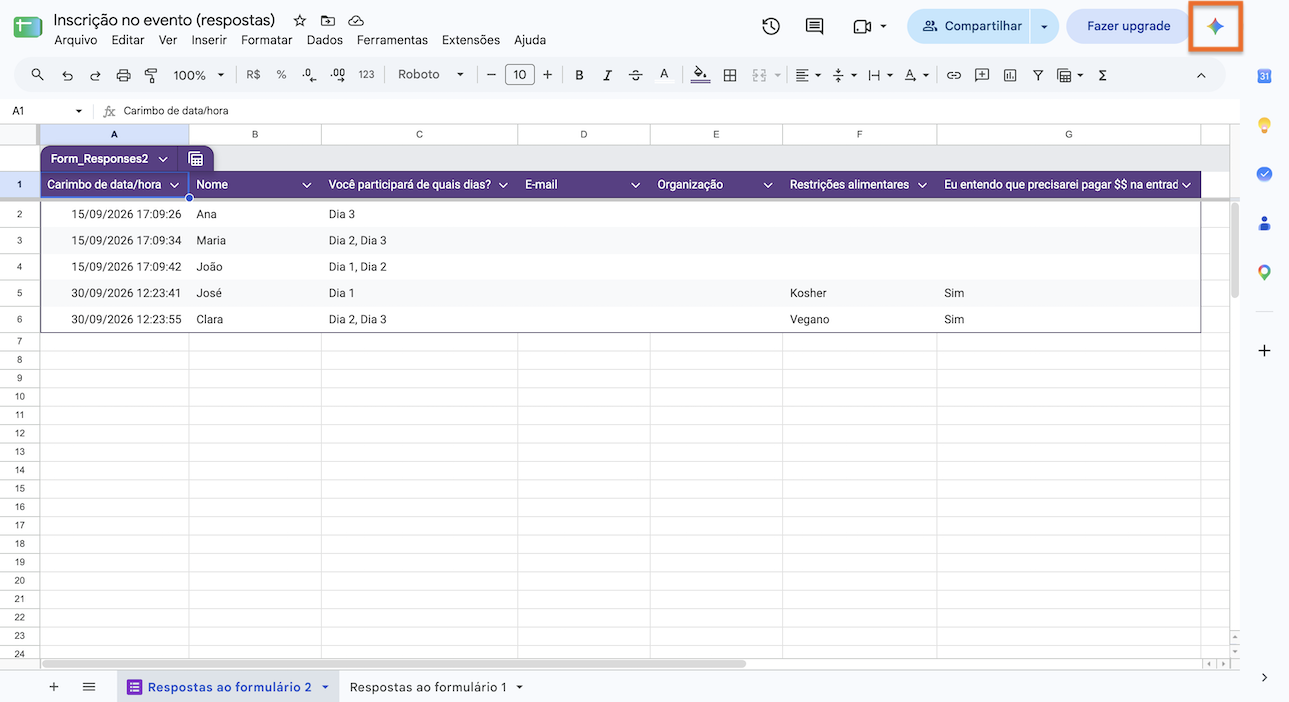Screen dimensions: 1289x702
Task: Open the Roboto font dropdown
Action: click(431, 75)
